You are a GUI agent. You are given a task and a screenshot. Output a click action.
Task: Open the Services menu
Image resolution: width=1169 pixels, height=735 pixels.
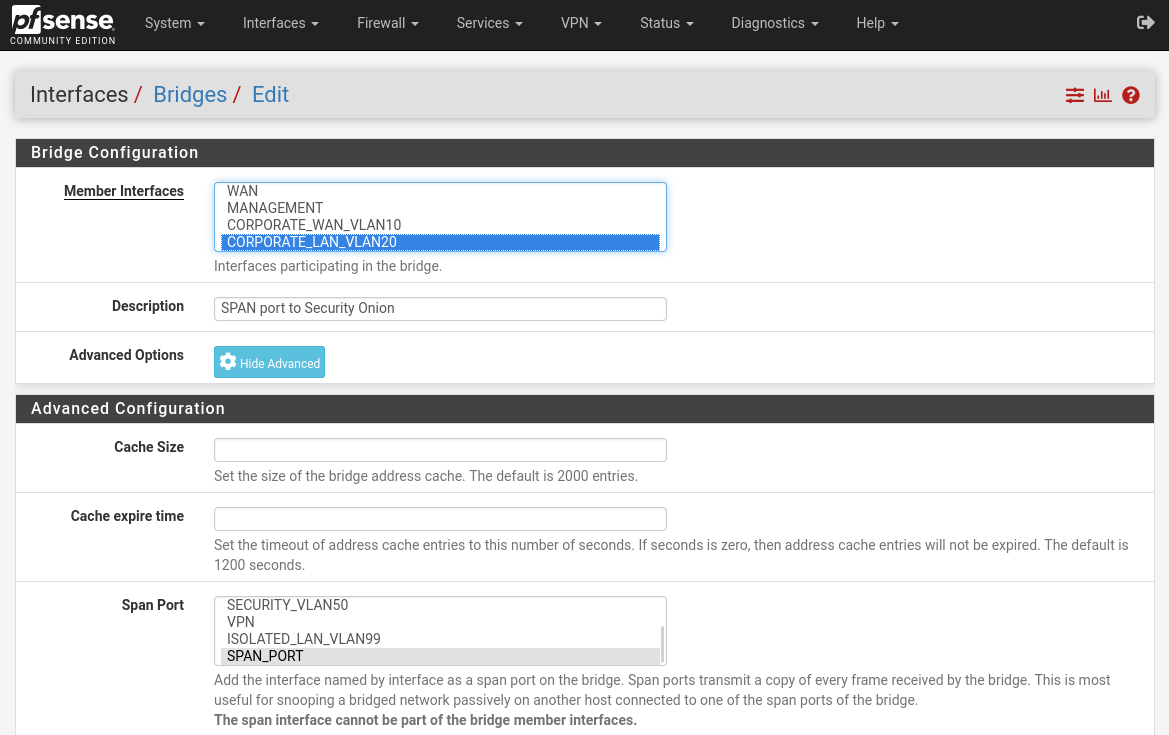489,23
